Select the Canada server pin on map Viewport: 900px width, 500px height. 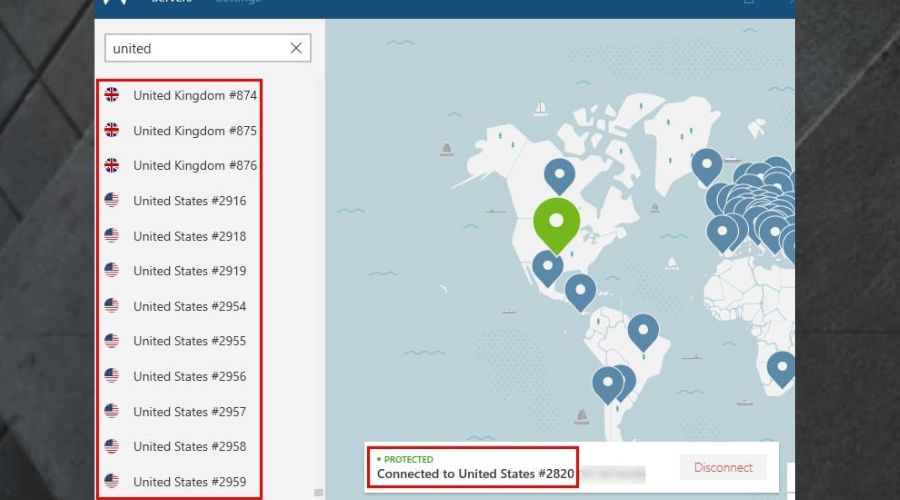[x=559, y=174]
